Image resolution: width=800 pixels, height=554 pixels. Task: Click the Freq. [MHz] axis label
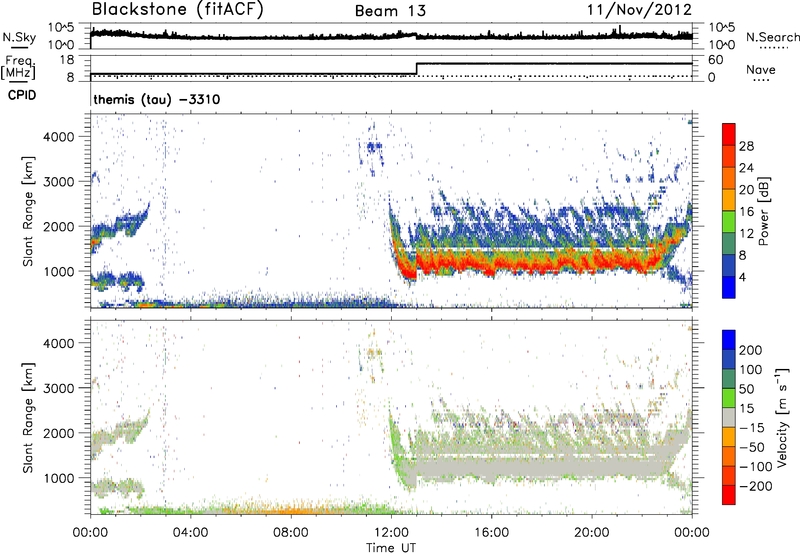point(18,67)
